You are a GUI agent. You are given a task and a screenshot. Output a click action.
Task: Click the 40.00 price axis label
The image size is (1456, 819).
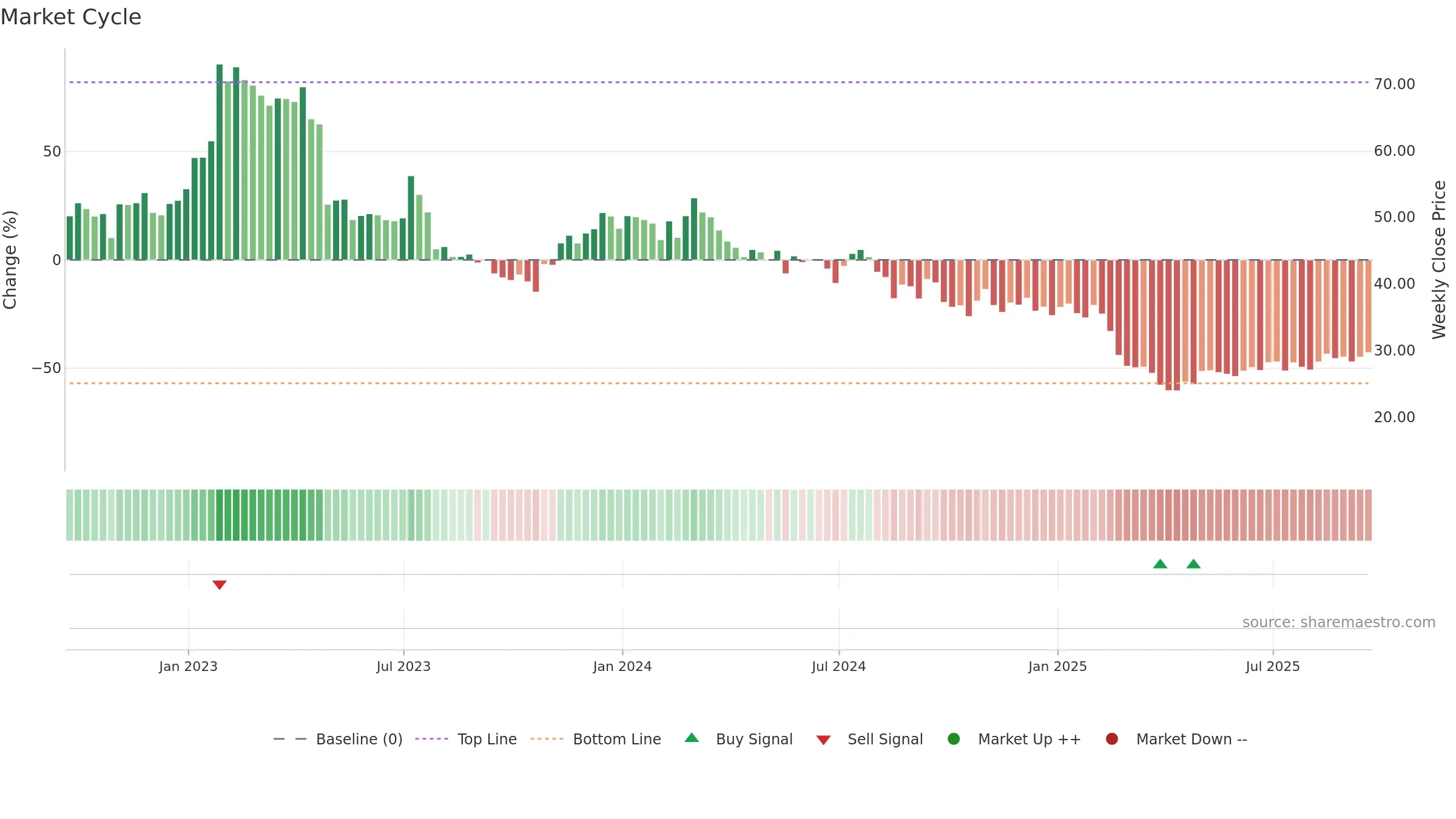click(x=1394, y=284)
